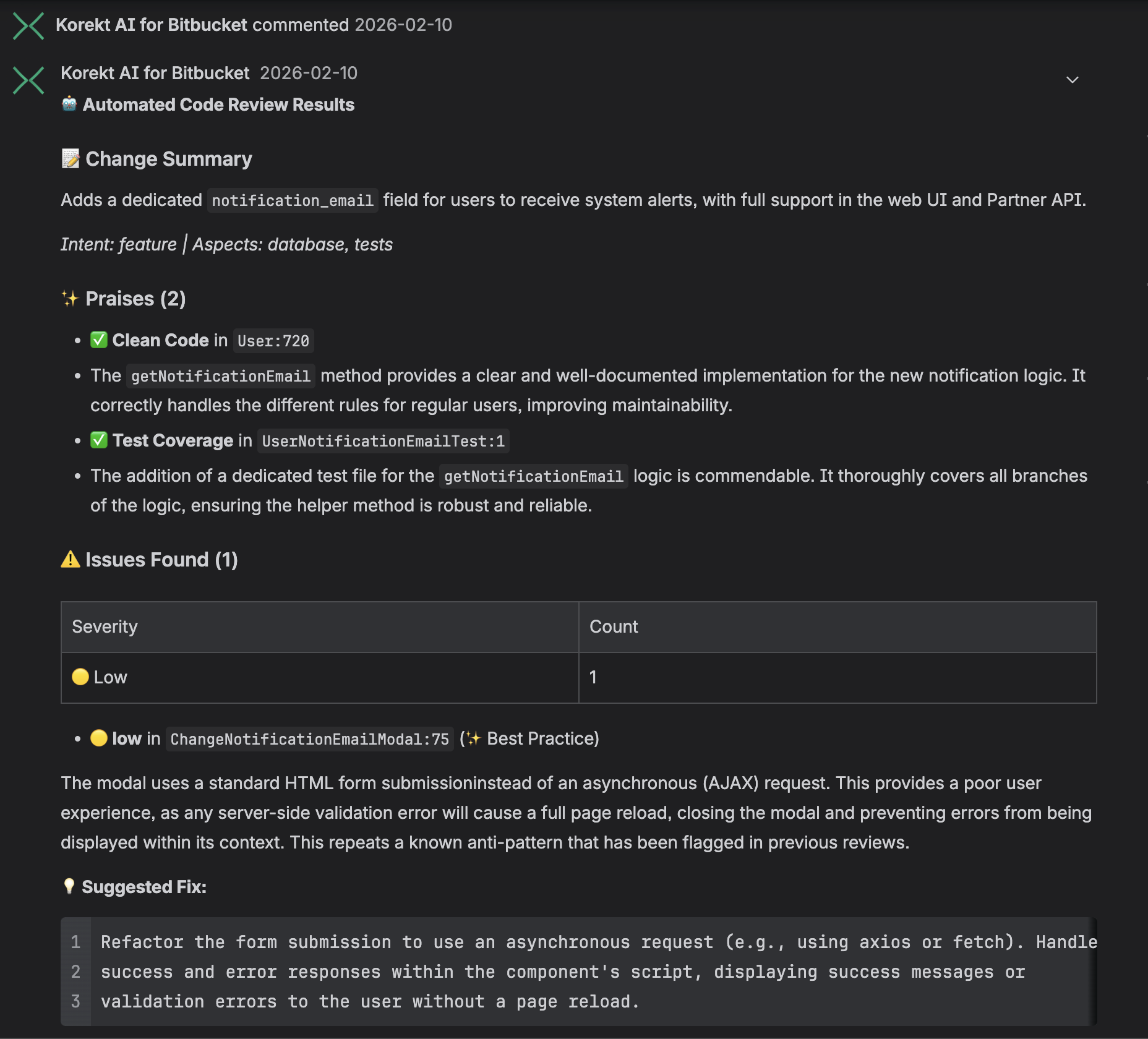Click the warning triangle beside Issues Found
This screenshot has height=1039, width=1148.
(x=70, y=559)
